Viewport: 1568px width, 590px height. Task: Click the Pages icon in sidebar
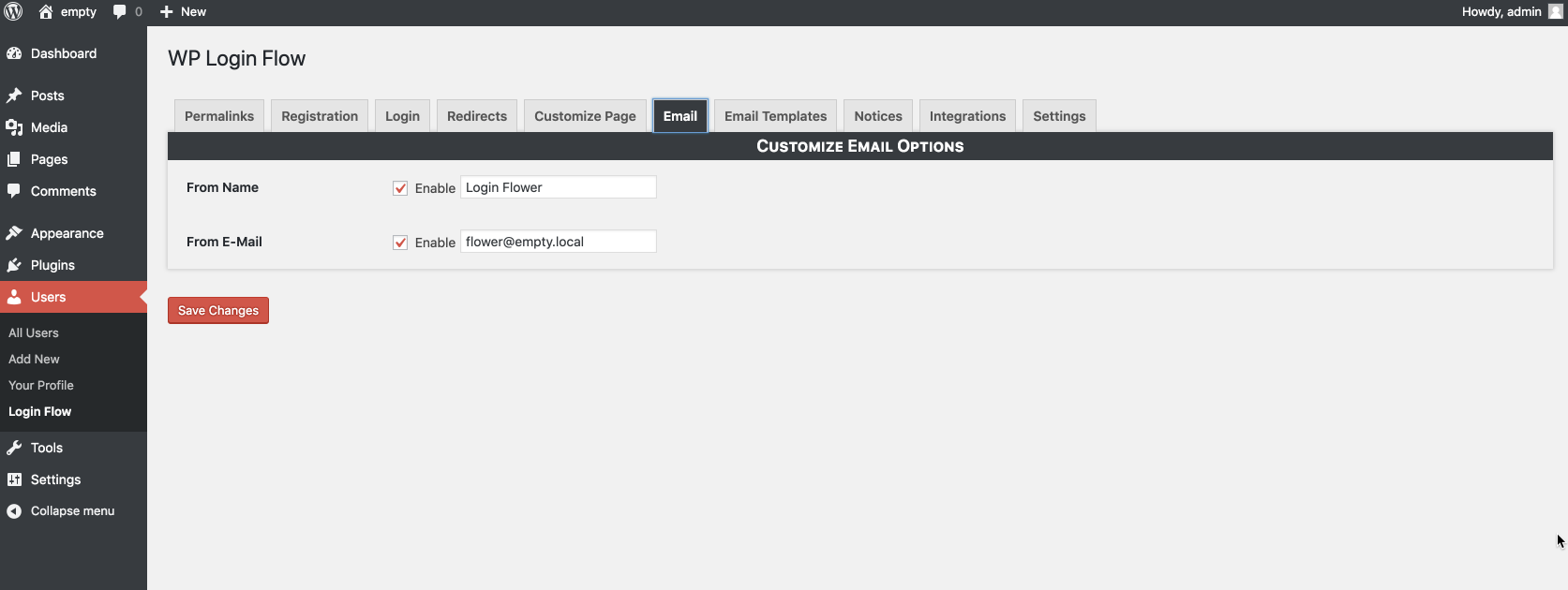(x=14, y=159)
